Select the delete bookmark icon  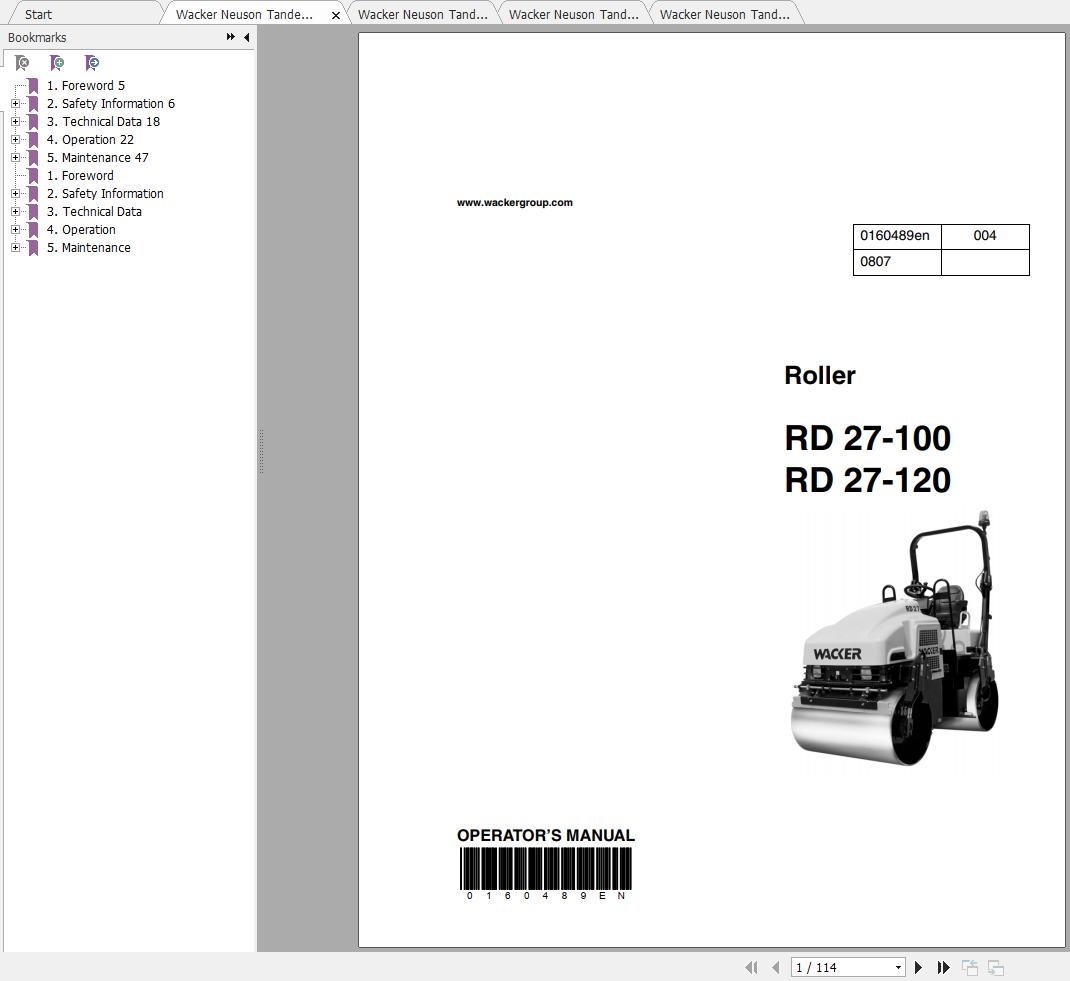22,62
